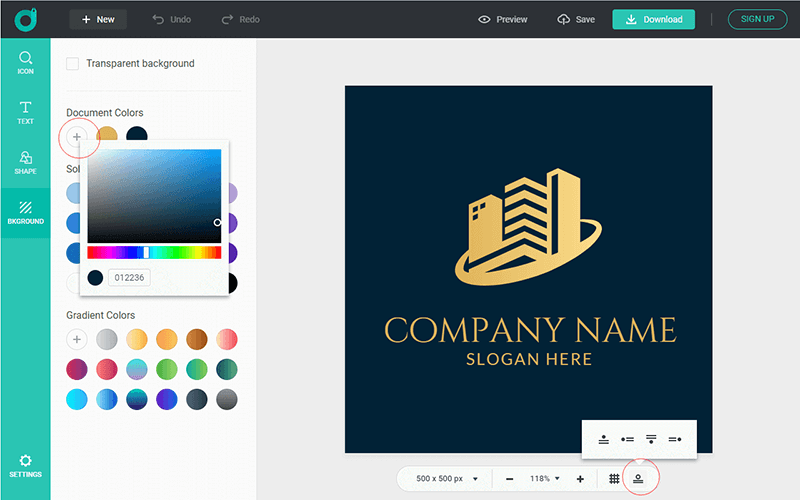
Task: Select the Text tool in sidebar
Action: click(x=25, y=112)
